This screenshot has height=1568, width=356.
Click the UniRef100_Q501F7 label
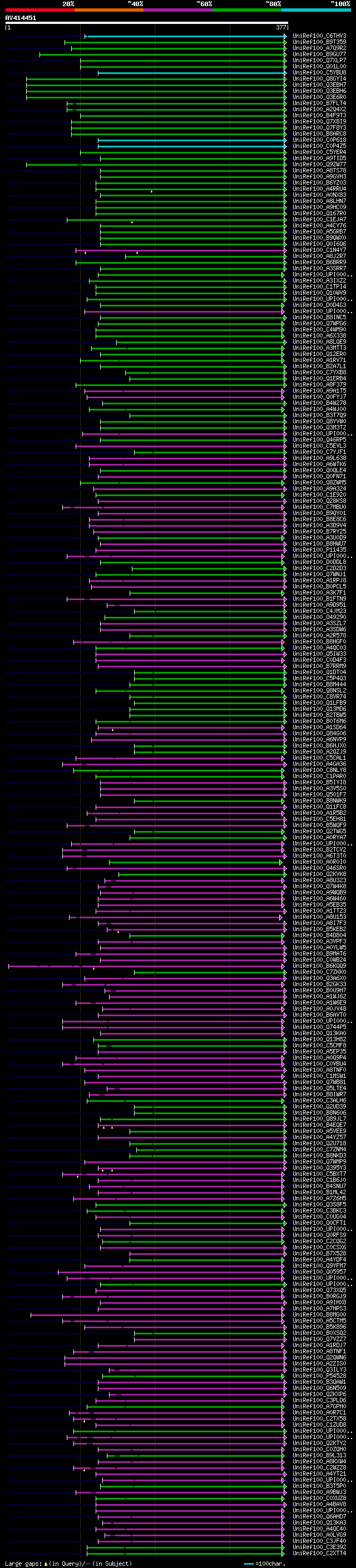[319, 794]
